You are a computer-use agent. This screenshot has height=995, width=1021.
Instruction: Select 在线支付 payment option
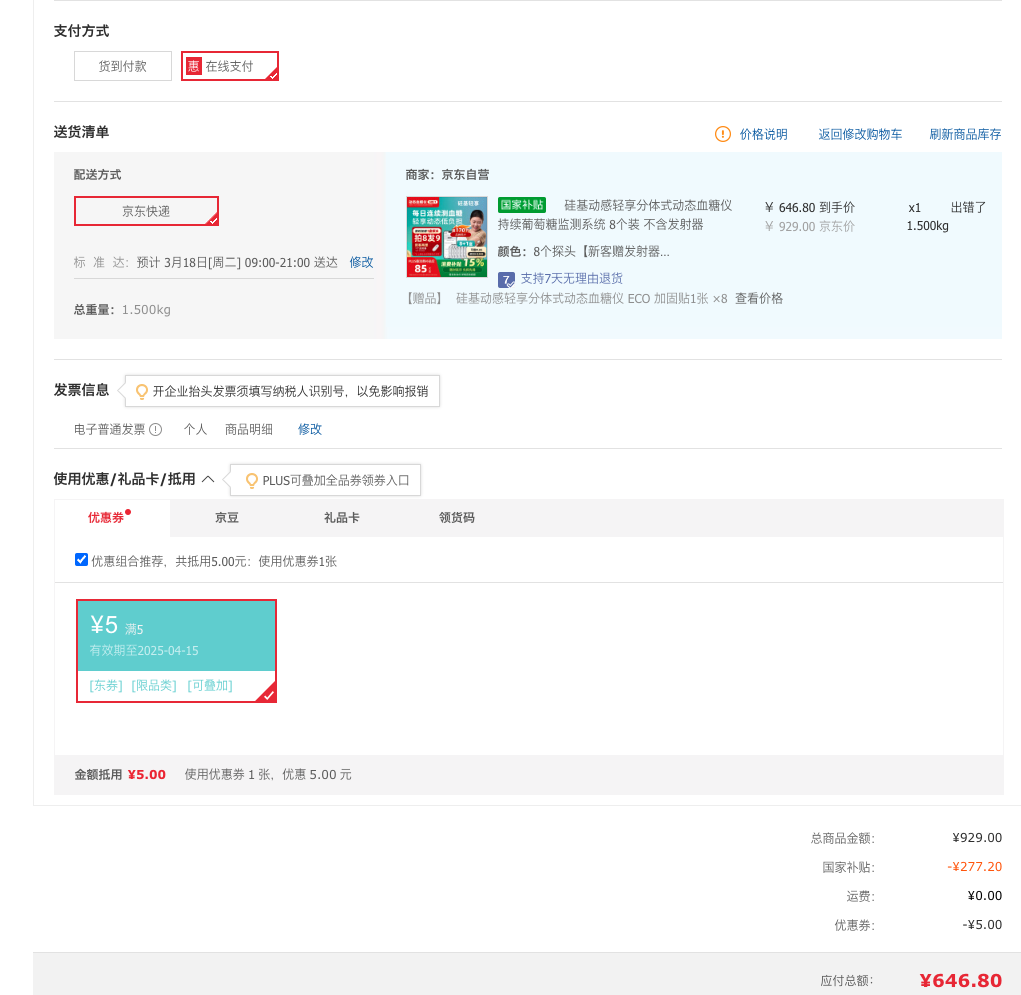coord(230,66)
